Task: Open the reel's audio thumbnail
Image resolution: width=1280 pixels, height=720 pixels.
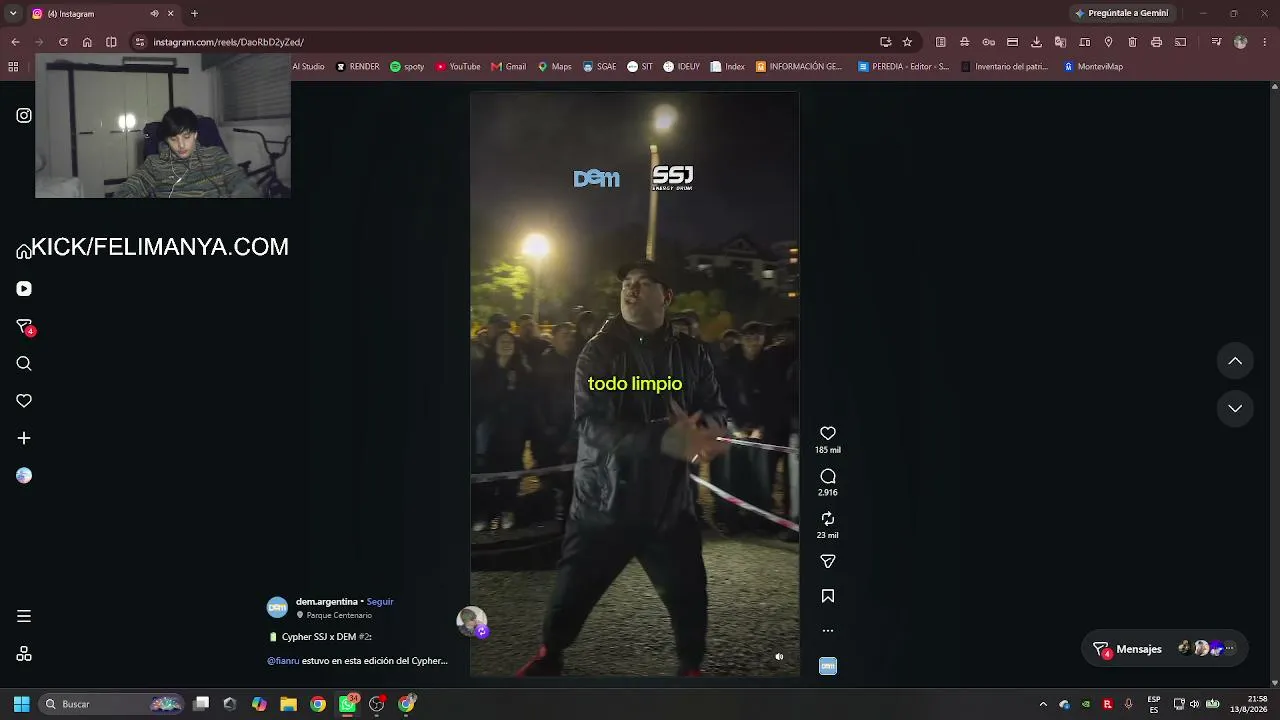Action: (828, 666)
